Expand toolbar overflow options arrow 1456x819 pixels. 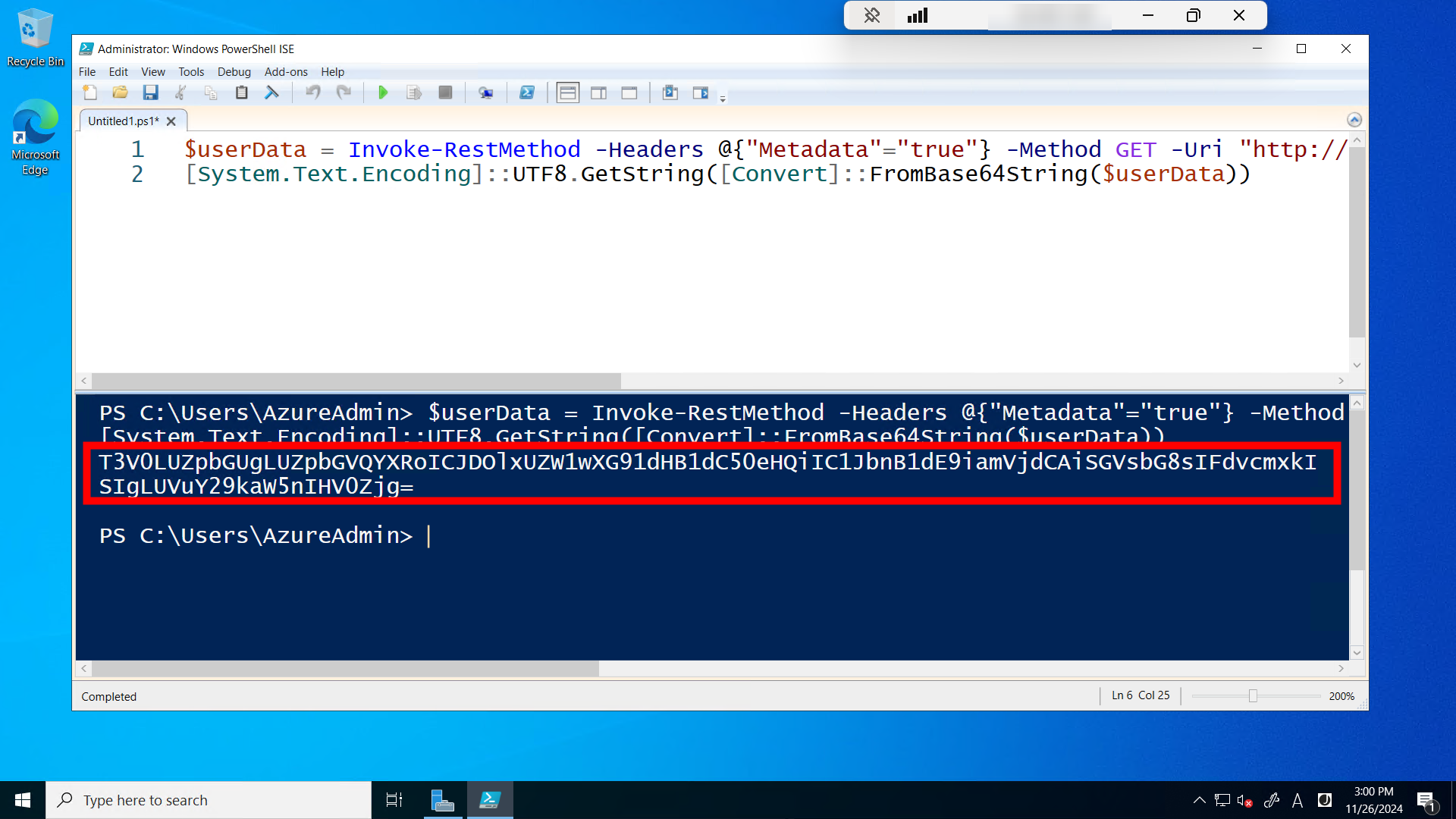[x=723, y=99]
